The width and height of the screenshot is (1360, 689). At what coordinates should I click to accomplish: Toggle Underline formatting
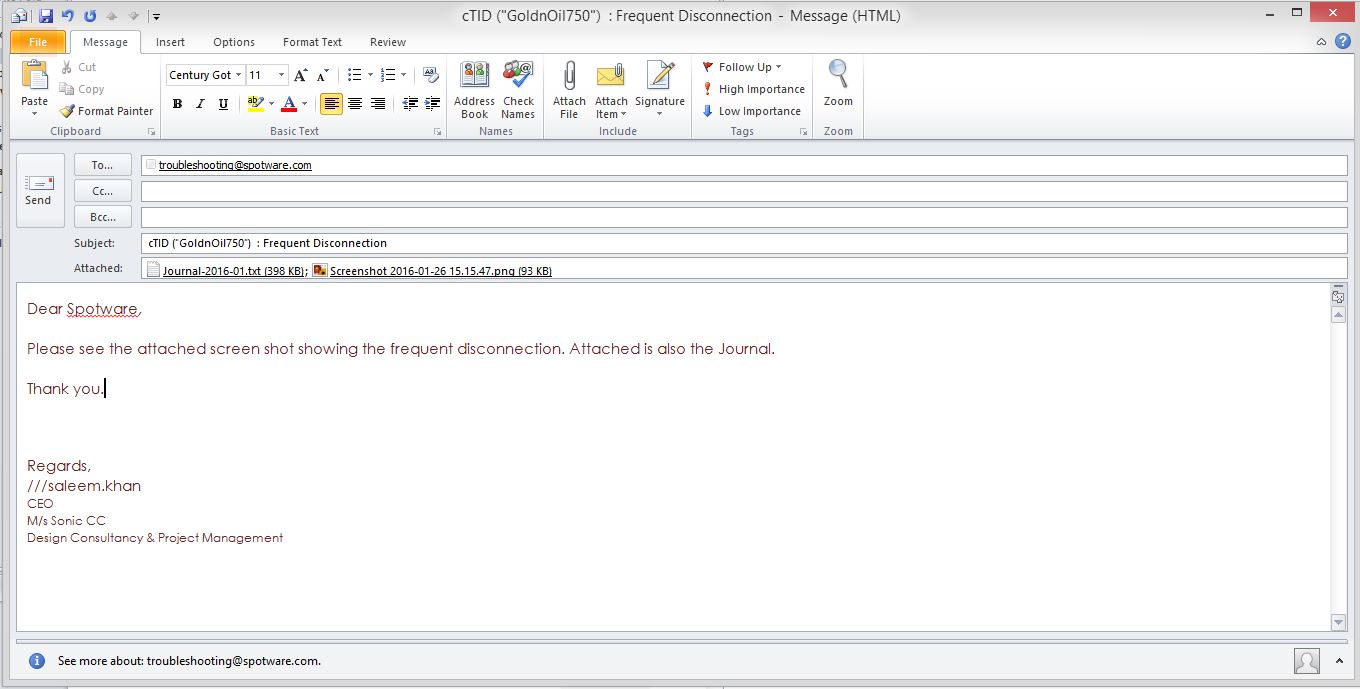(x=223, y=104)
